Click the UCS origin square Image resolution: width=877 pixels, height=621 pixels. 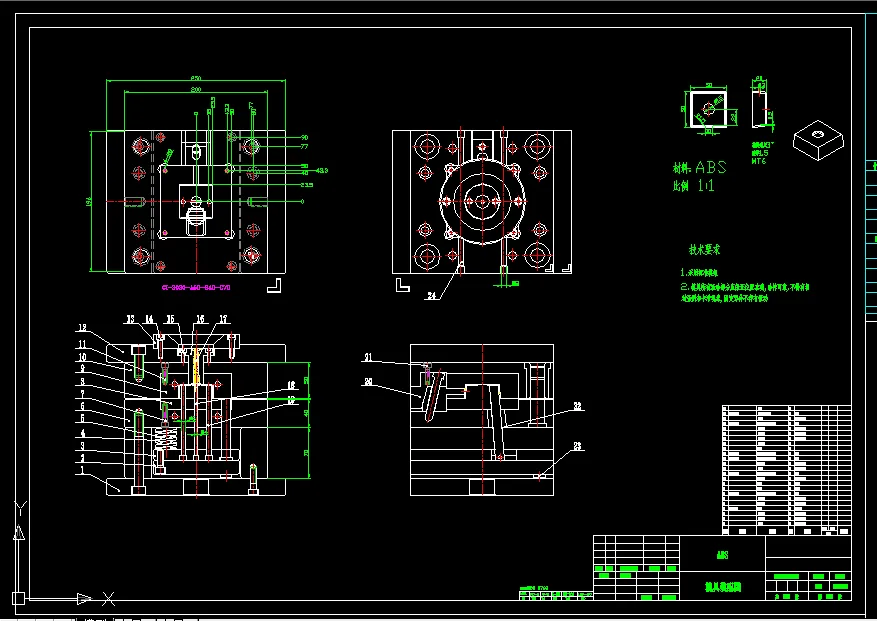pyautogui.click(x=18, y=599)
